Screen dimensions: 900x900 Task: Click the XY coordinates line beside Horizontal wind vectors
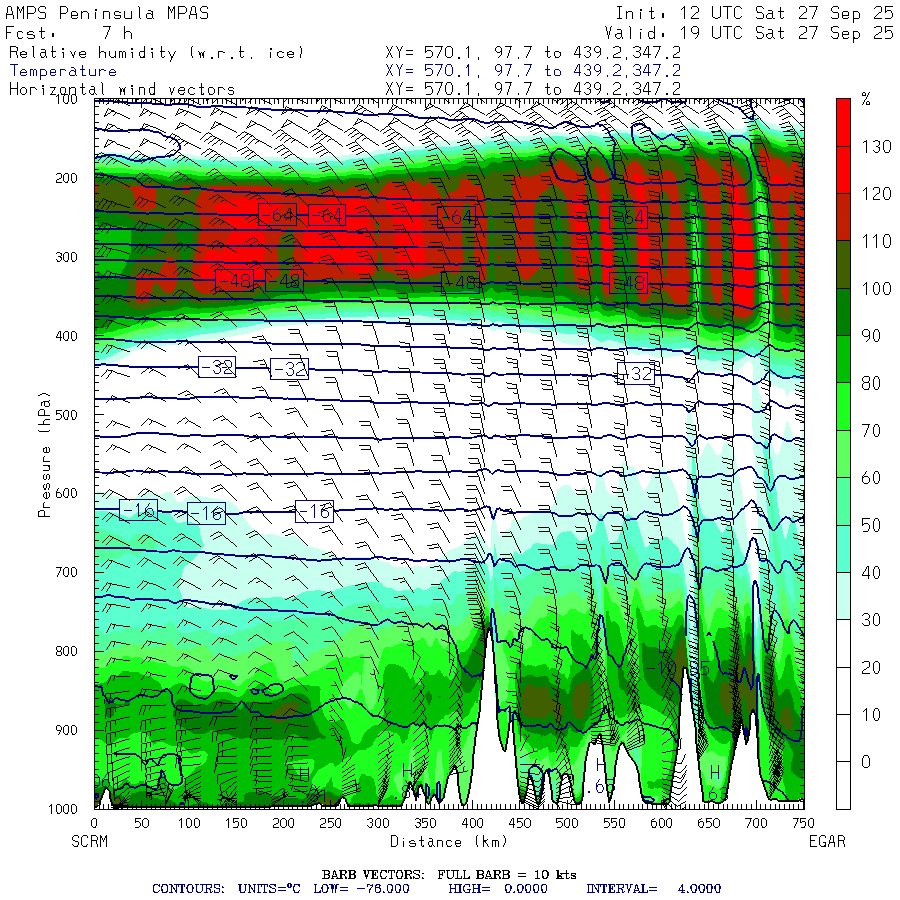click(533, 89)
